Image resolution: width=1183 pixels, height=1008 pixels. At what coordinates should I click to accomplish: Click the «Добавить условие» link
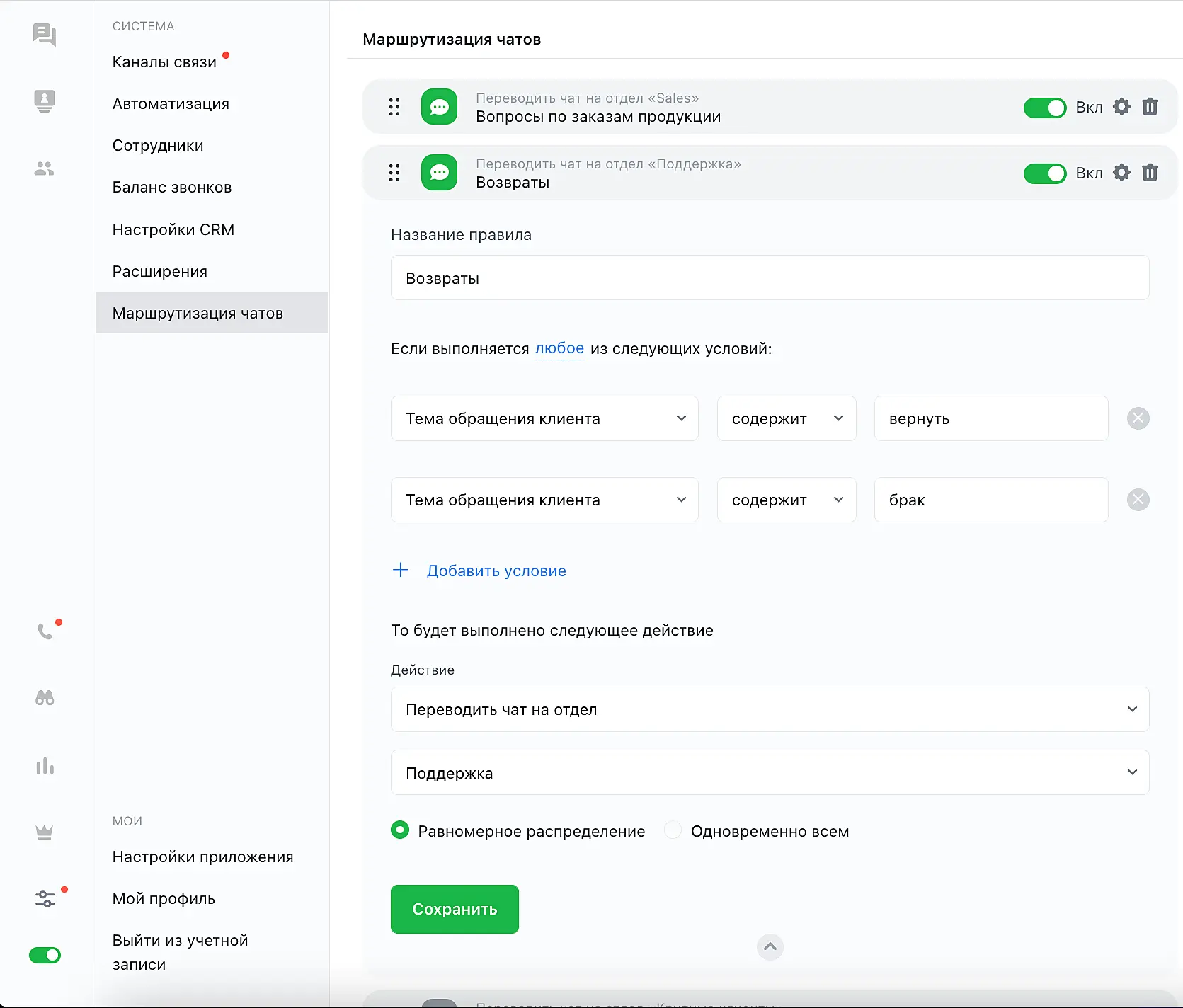pos(496,571)
